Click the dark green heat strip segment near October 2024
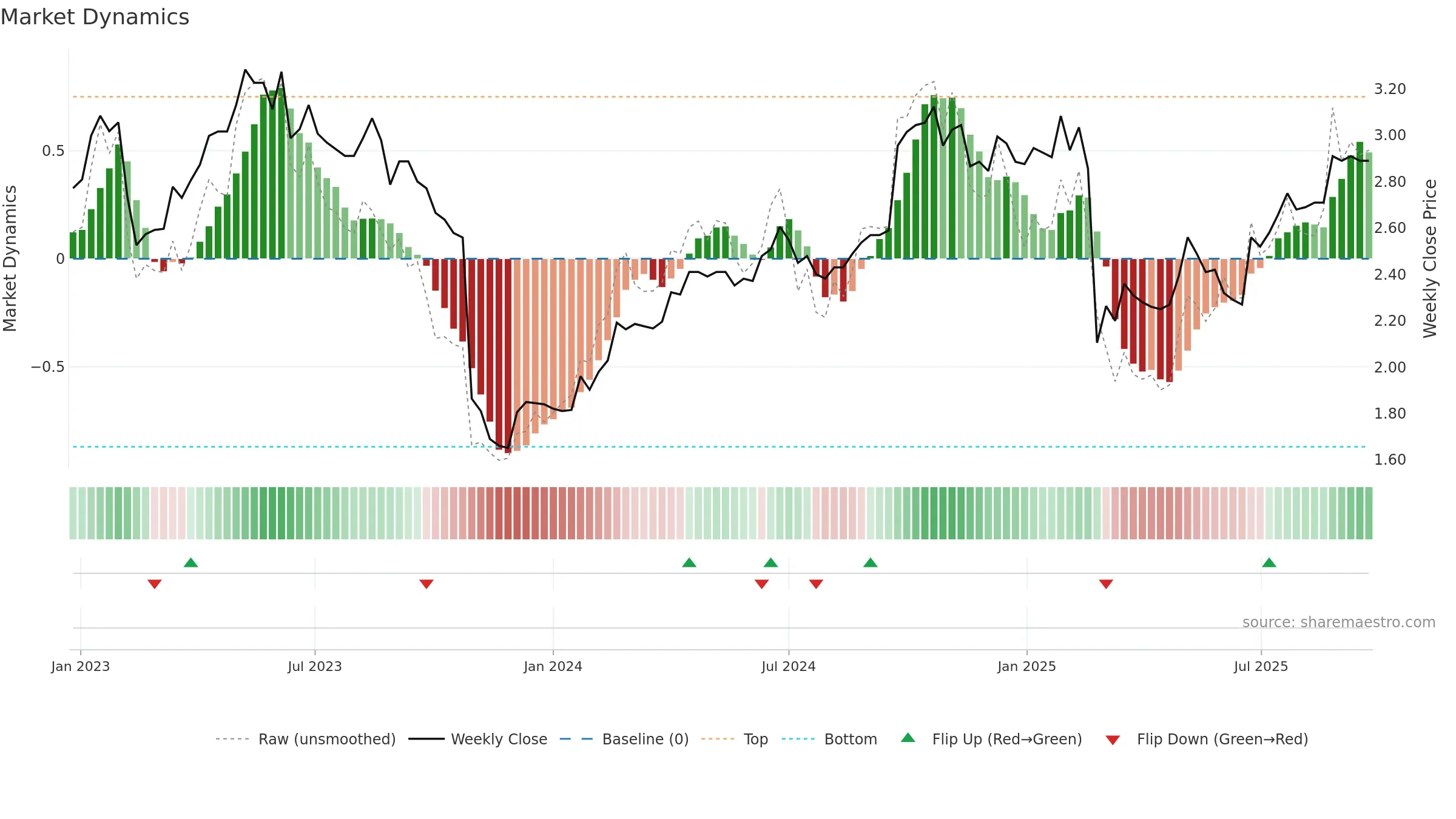1456x819 pixels. pos(934,513)
